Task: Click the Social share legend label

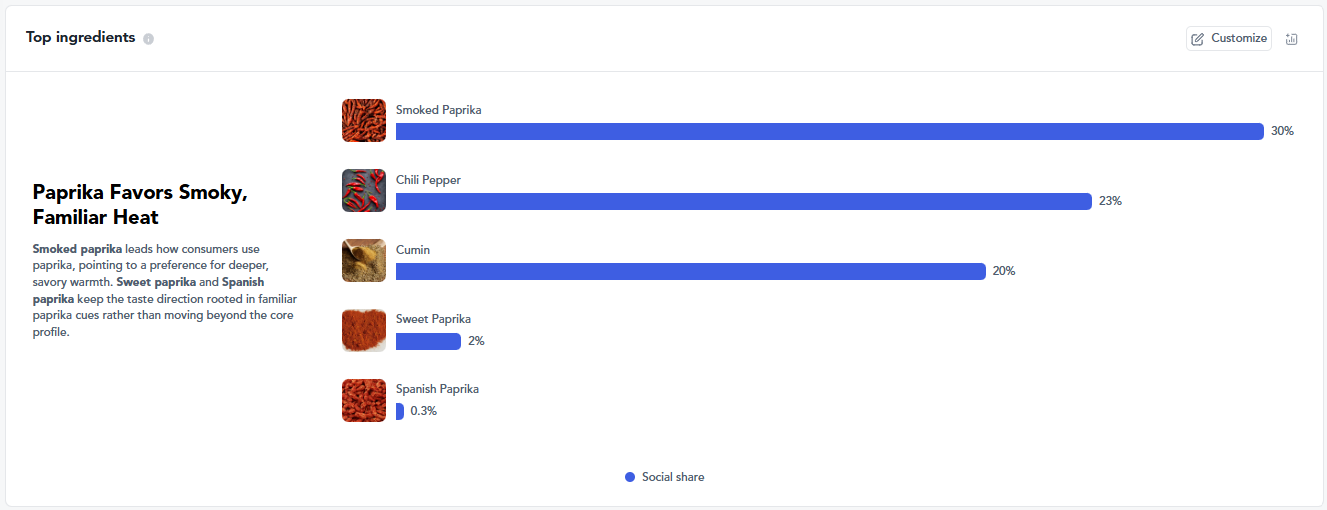Action: tap(673, 477)
